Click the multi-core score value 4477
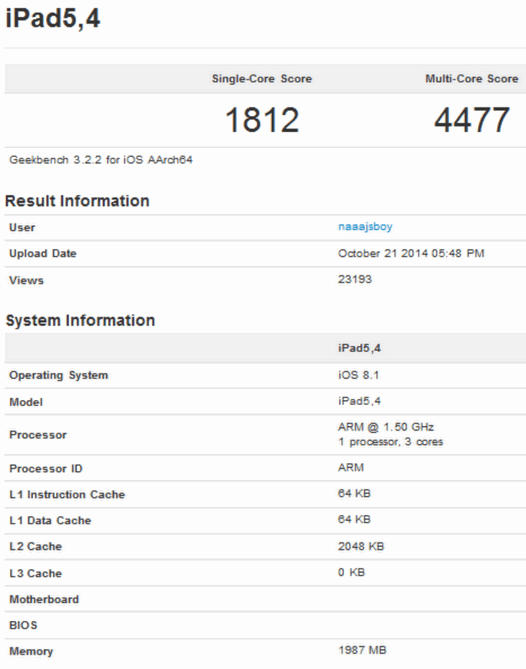 point(471,120)
